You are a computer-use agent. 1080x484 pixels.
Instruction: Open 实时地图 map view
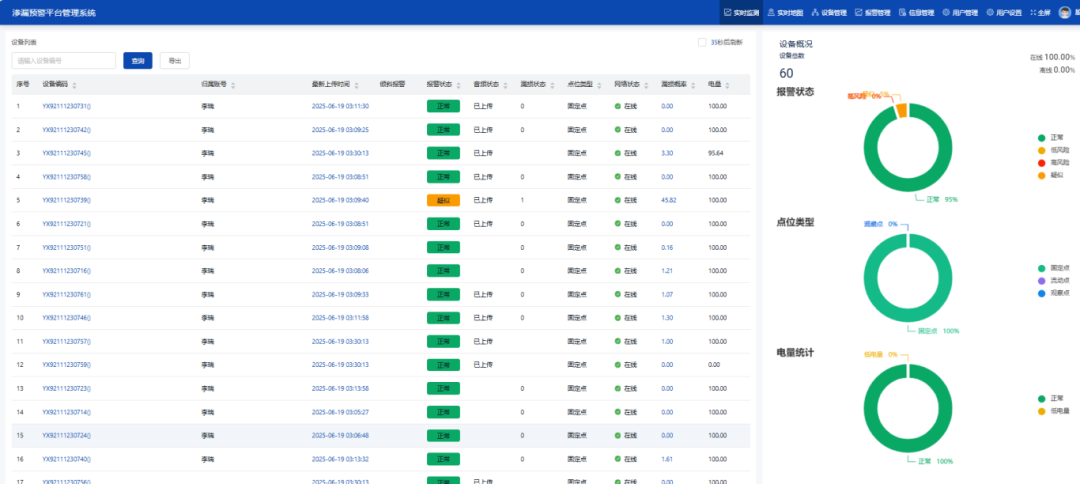(785, 13)
